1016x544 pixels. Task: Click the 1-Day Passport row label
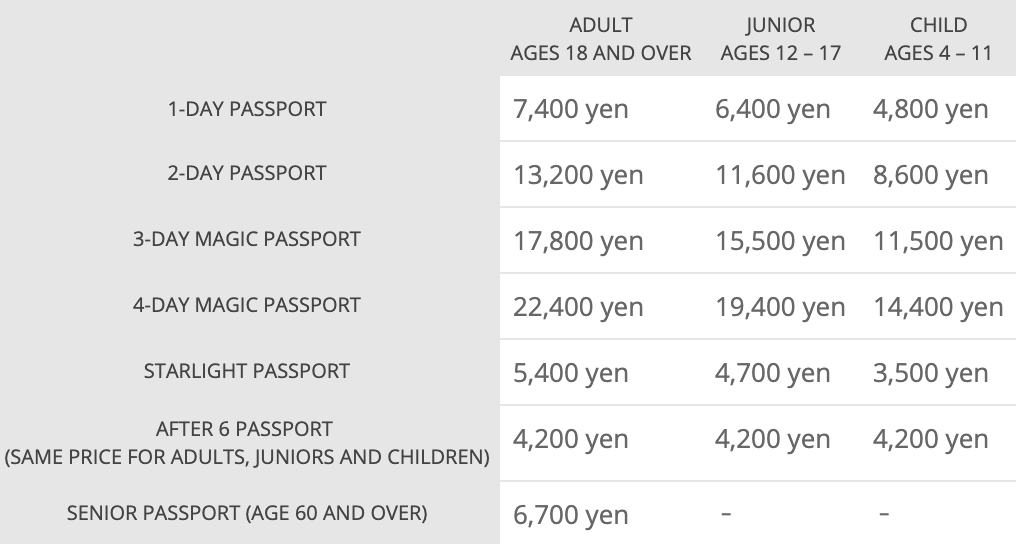[x=247, y=109]
